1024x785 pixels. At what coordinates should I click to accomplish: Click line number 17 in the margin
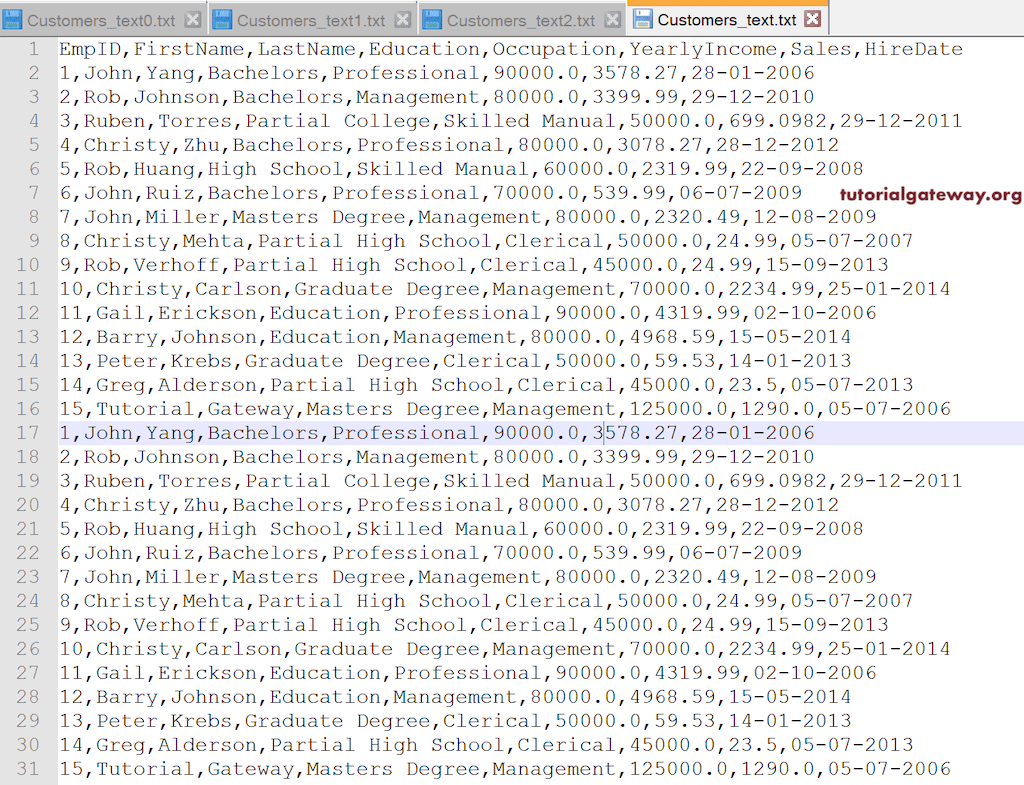point(28,433)
